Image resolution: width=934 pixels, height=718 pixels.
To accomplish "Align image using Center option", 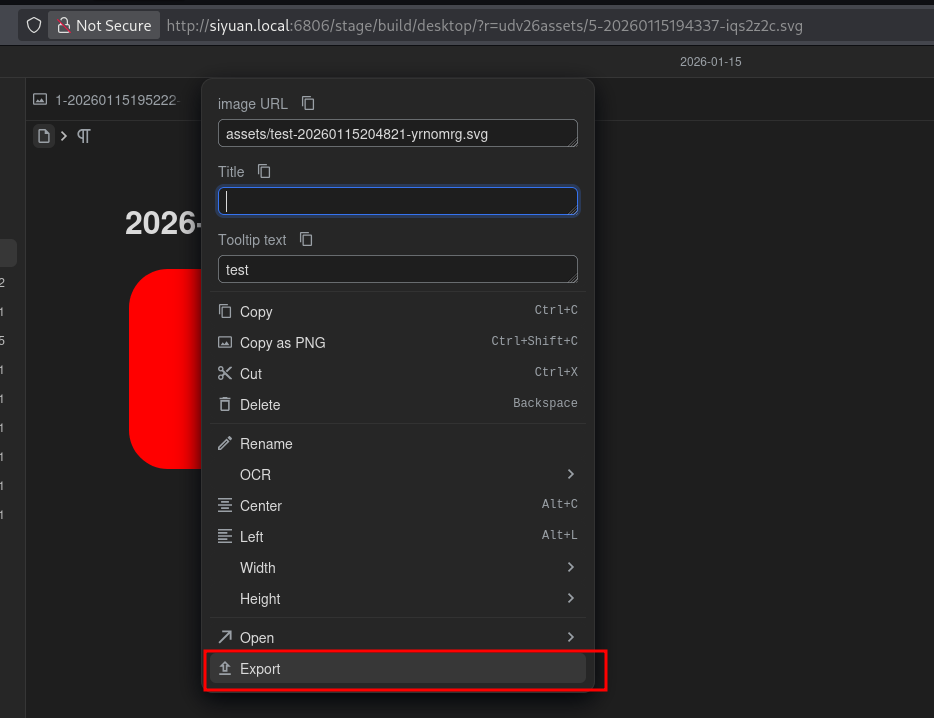I will [261, 506].
